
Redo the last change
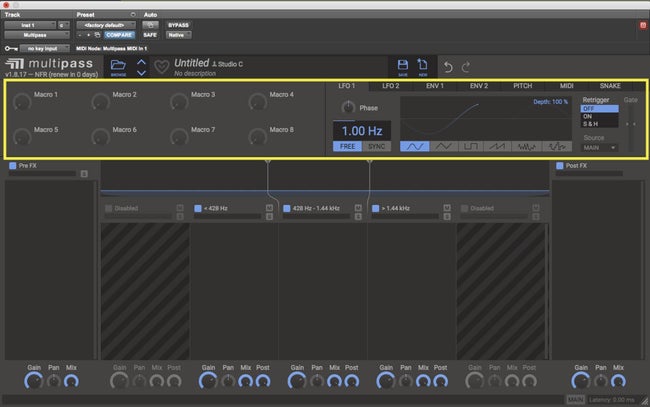tap(466, 67)
